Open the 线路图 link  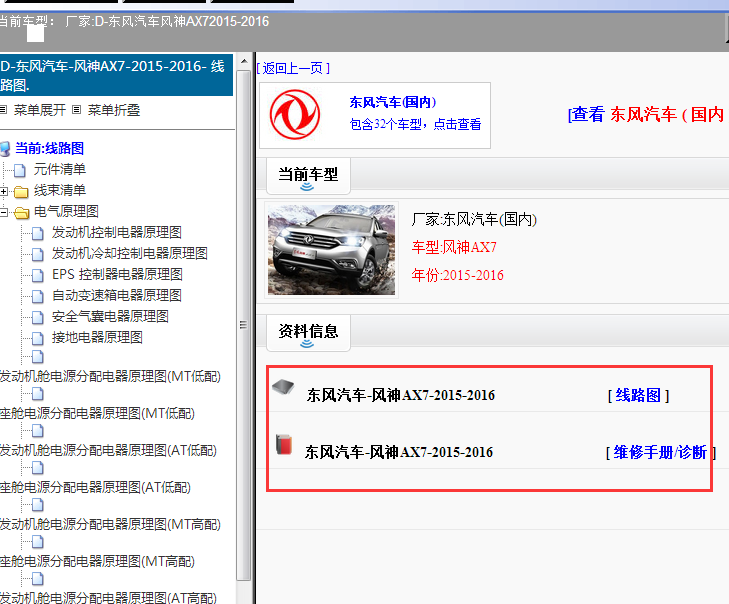(638, 395)
